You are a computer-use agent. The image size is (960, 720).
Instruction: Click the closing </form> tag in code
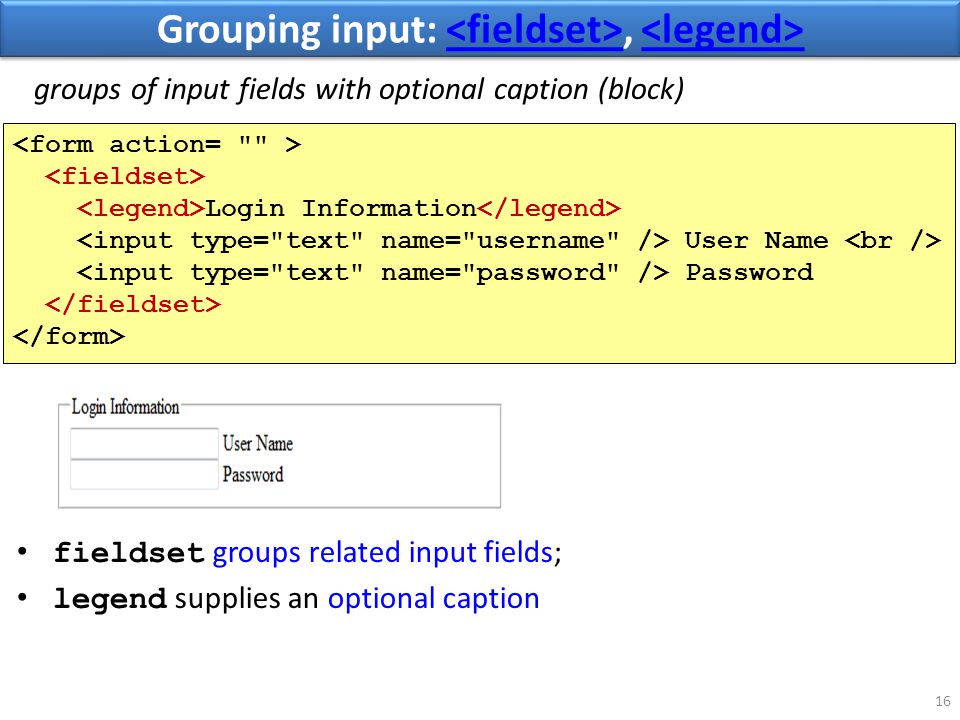coord(69,336)
